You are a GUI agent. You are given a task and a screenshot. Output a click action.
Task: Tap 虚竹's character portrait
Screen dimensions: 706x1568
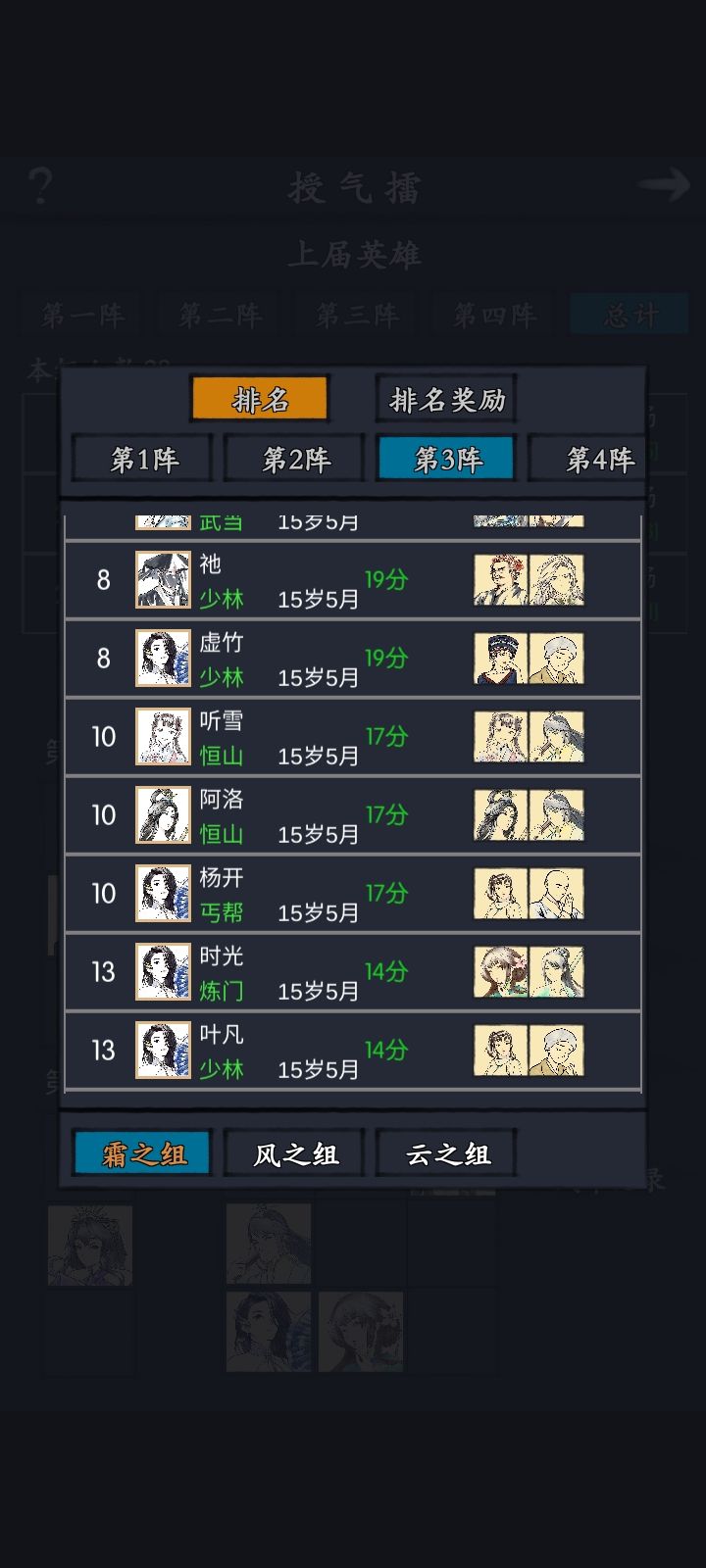163,658
